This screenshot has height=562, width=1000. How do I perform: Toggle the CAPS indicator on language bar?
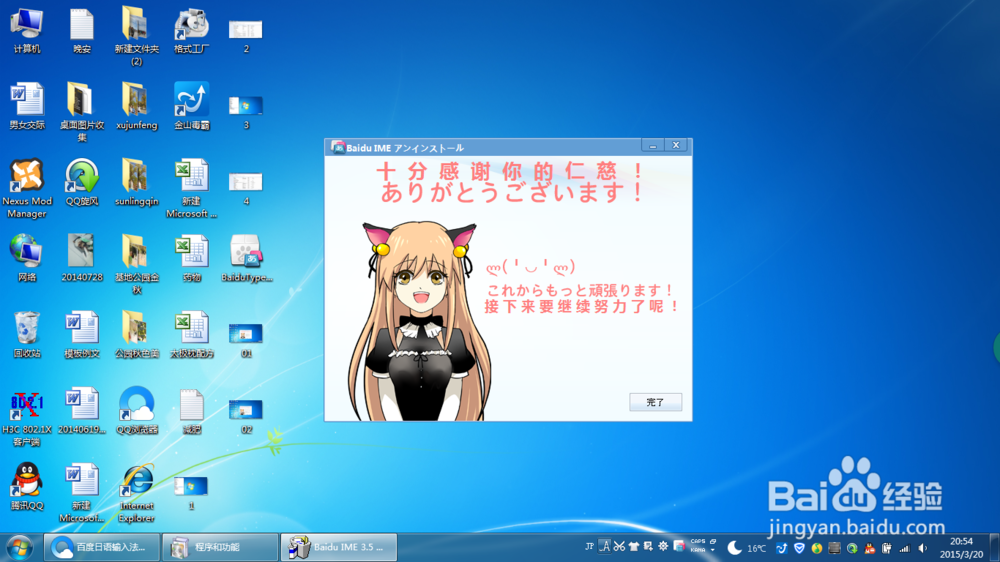coord(698,542)
